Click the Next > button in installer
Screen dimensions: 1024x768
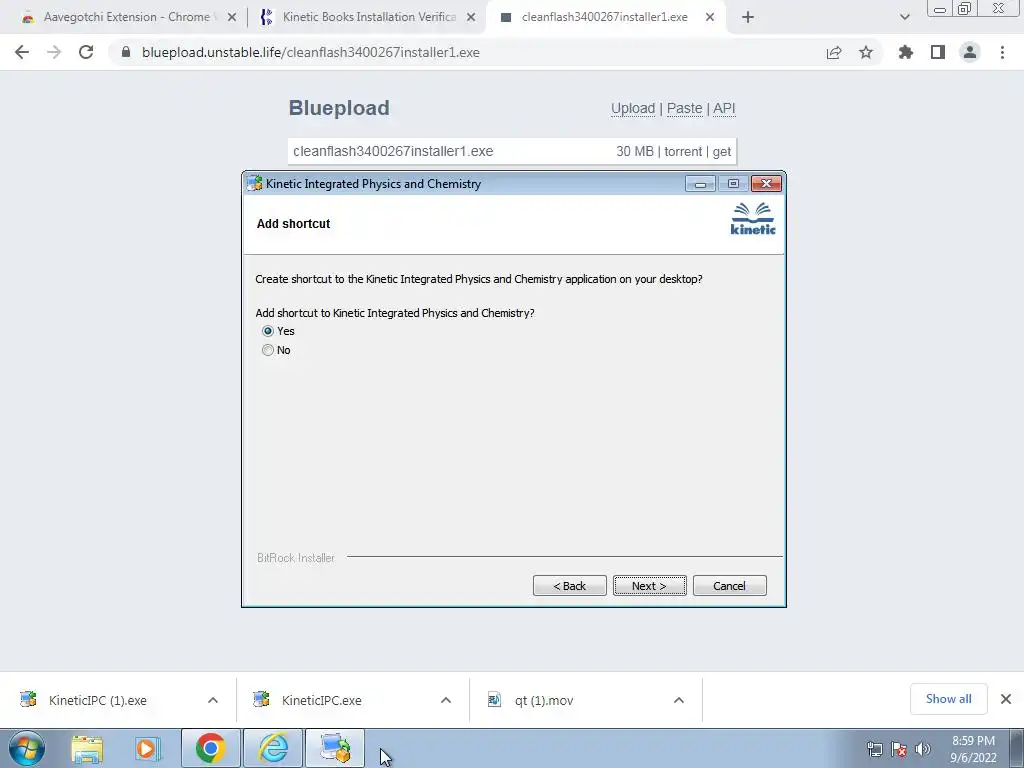(649, 586)
